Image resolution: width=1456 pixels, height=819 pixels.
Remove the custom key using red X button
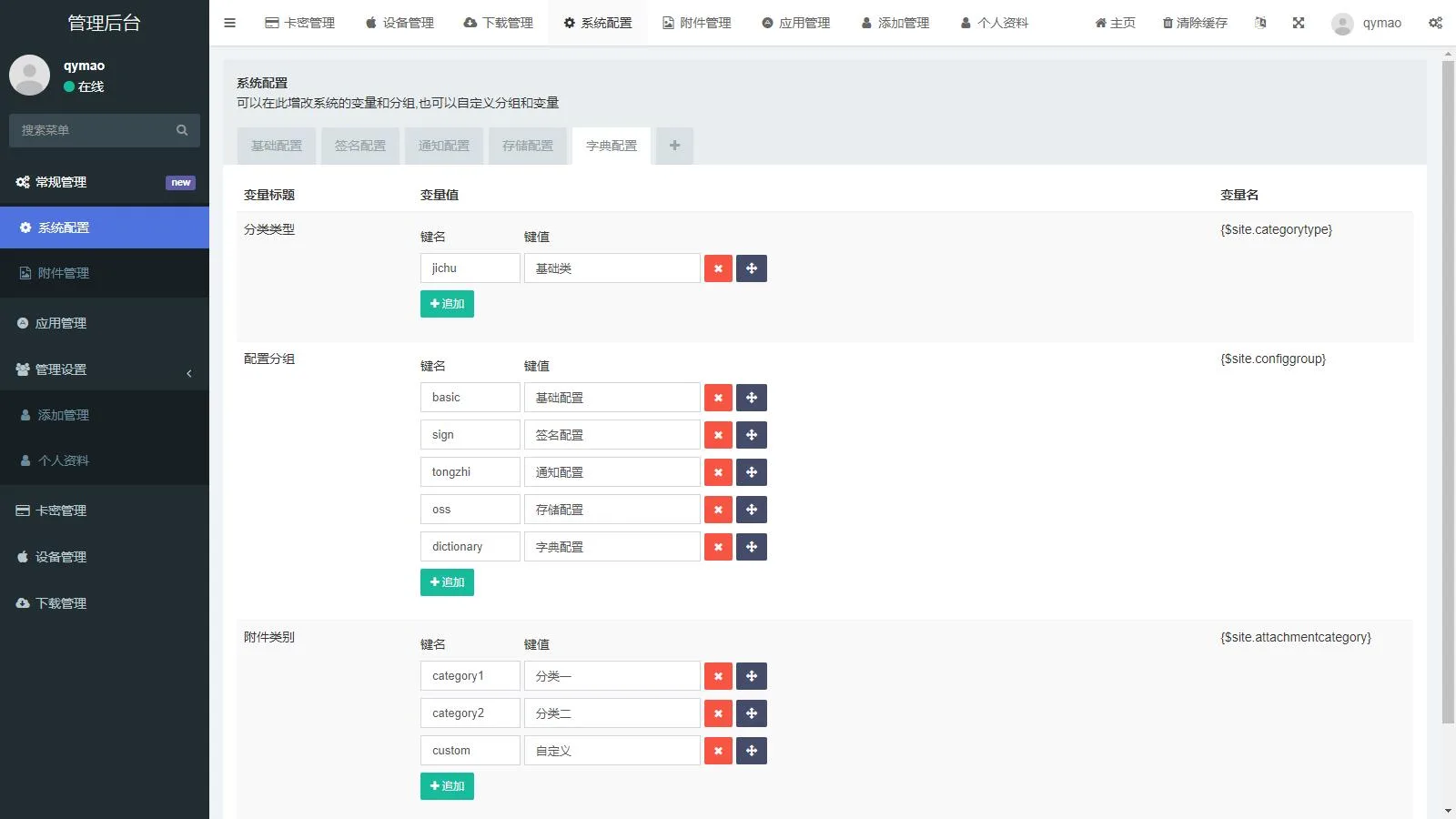(x=718, y=750)
